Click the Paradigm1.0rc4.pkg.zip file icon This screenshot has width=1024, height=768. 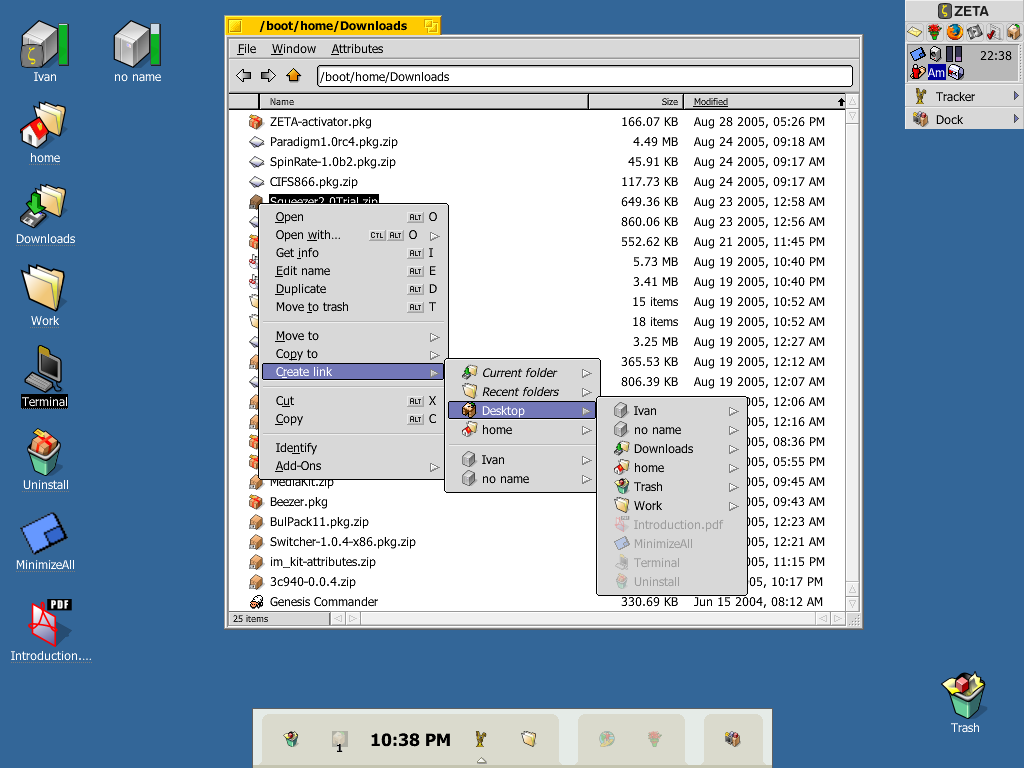[x=256, y=142]
